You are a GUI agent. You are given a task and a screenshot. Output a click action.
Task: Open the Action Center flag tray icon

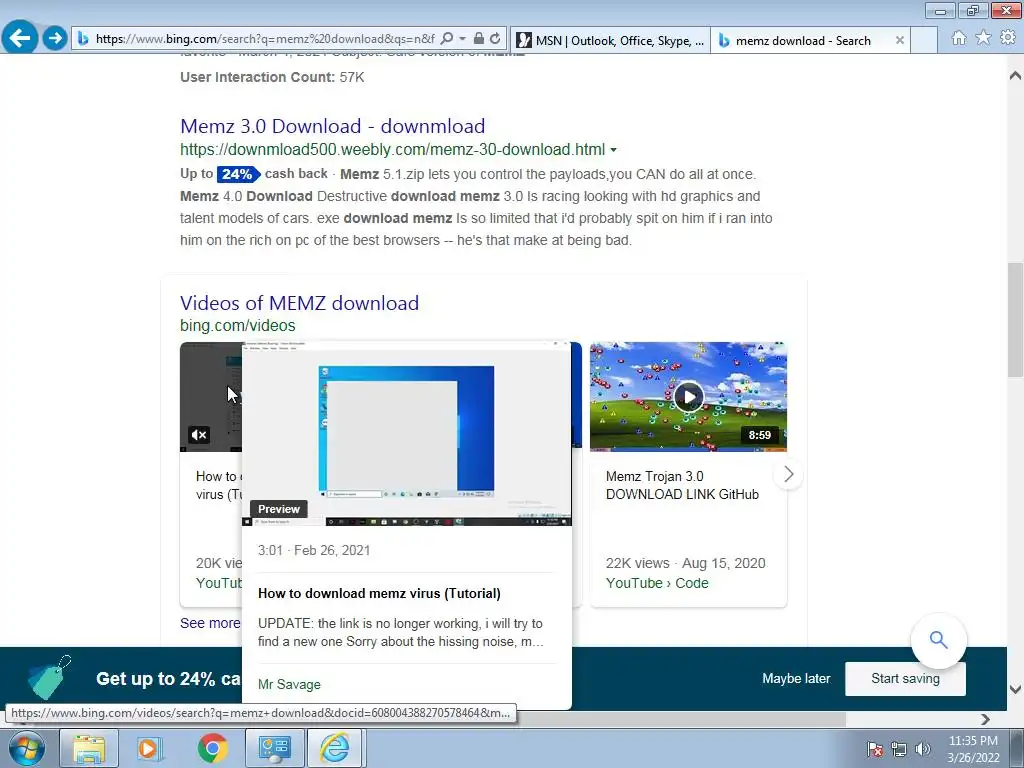875,749
